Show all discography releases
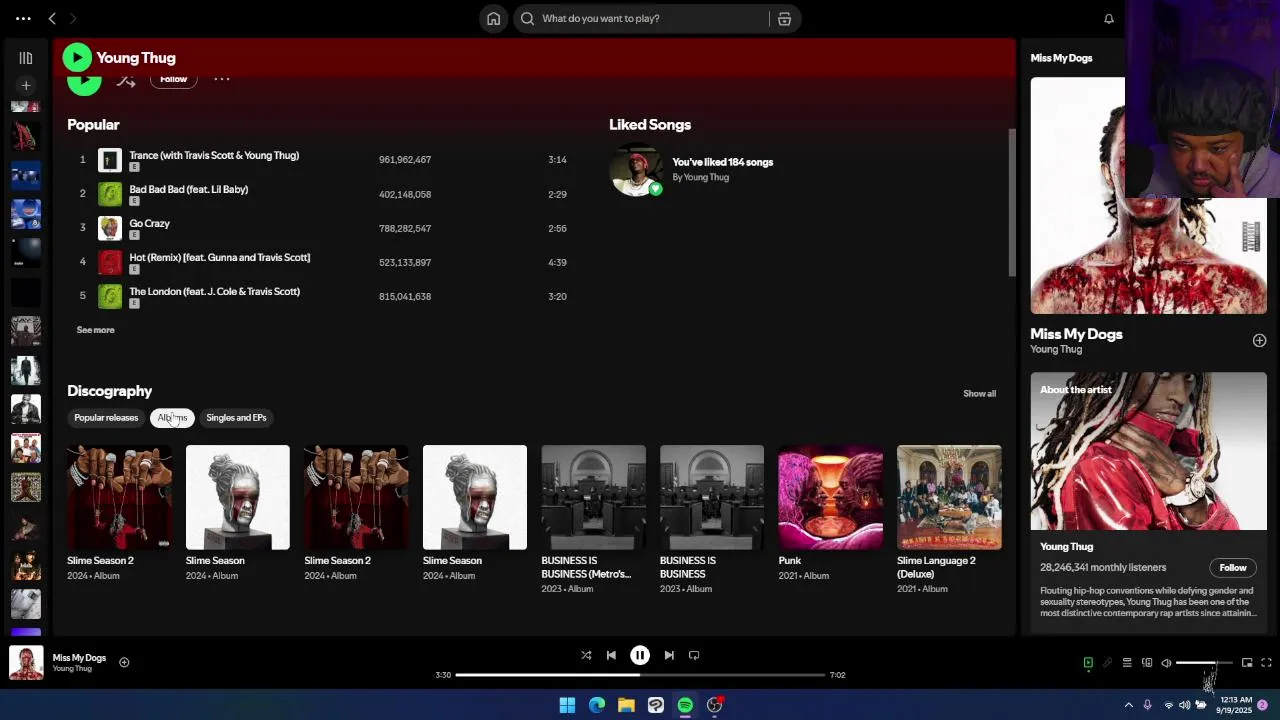The height and width of the screenshot is (720, 1280). click(x=979, y=393)
